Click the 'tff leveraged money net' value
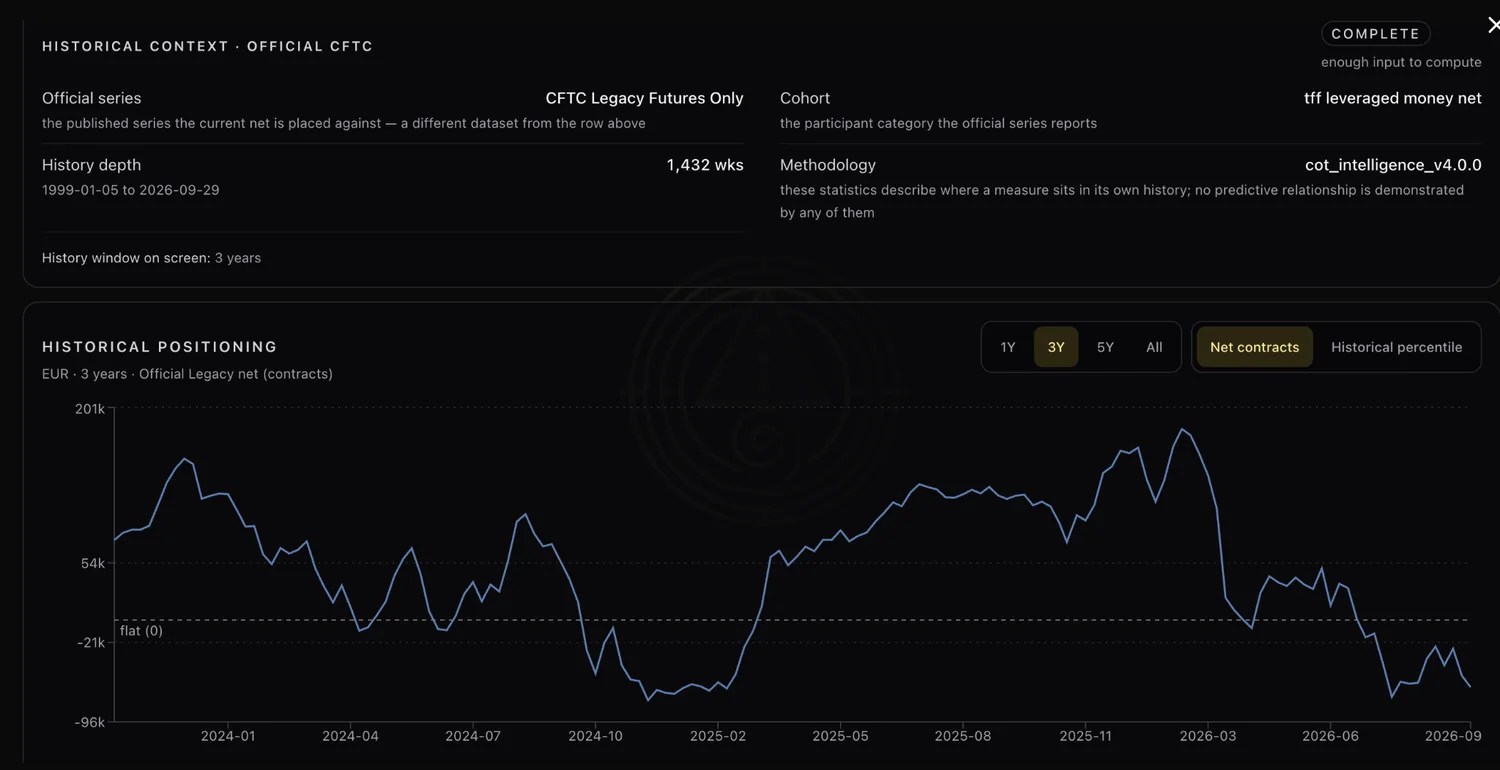Image resolution: width=1500 pixels, height=770 pixels. [x=1393, y=98]
